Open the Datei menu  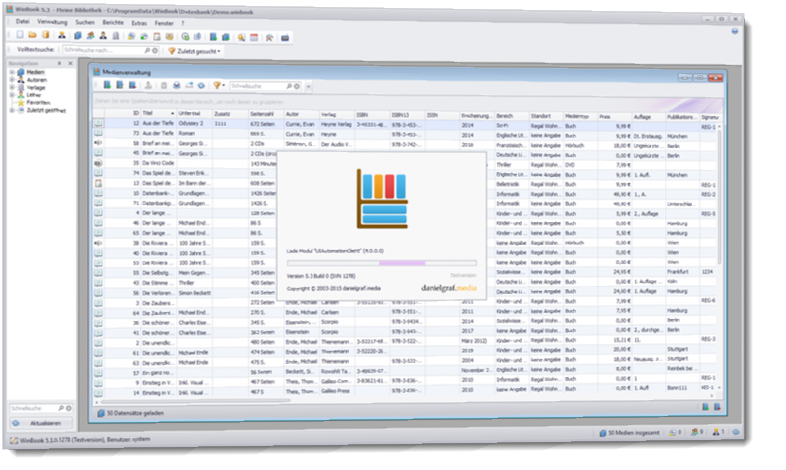click(23, 22)
